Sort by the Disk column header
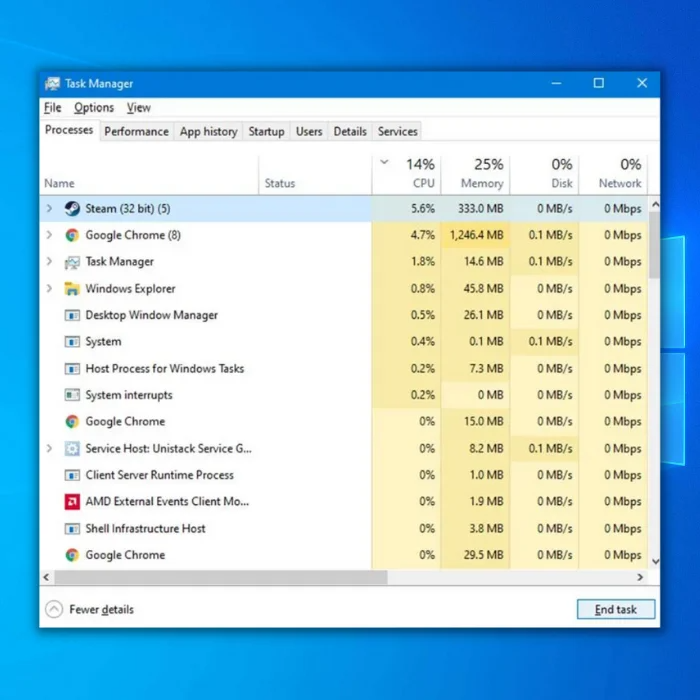Screen dimensions: 700x700 544,175
